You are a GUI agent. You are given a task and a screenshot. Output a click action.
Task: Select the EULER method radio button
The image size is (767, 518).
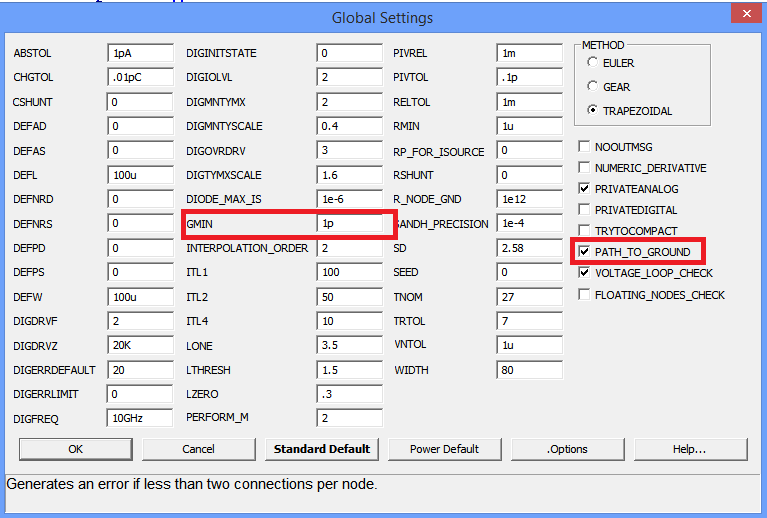[x=593, y=63]
